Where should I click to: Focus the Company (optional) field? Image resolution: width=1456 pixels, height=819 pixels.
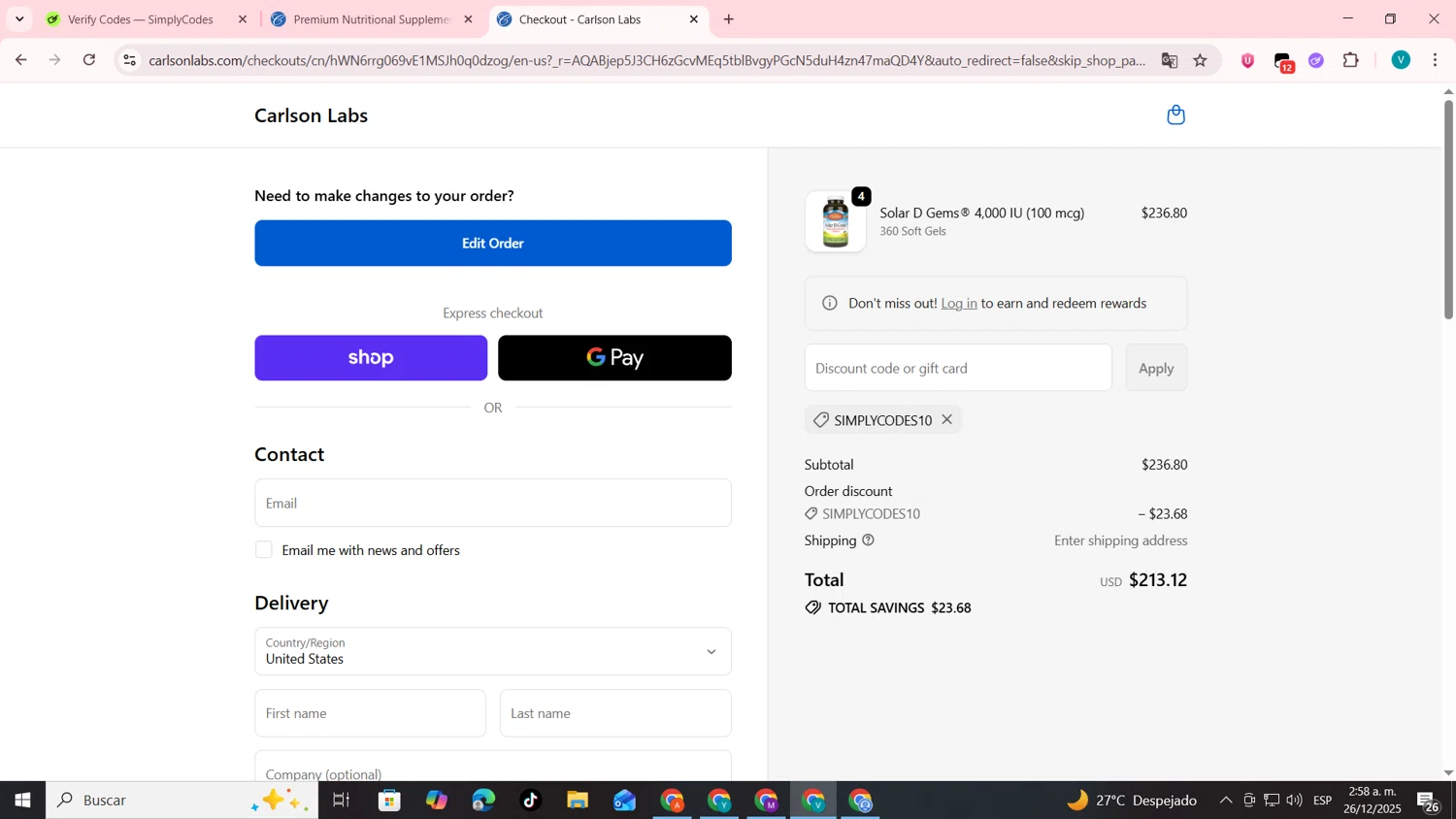pyautogui.click(x=493, y=767)
